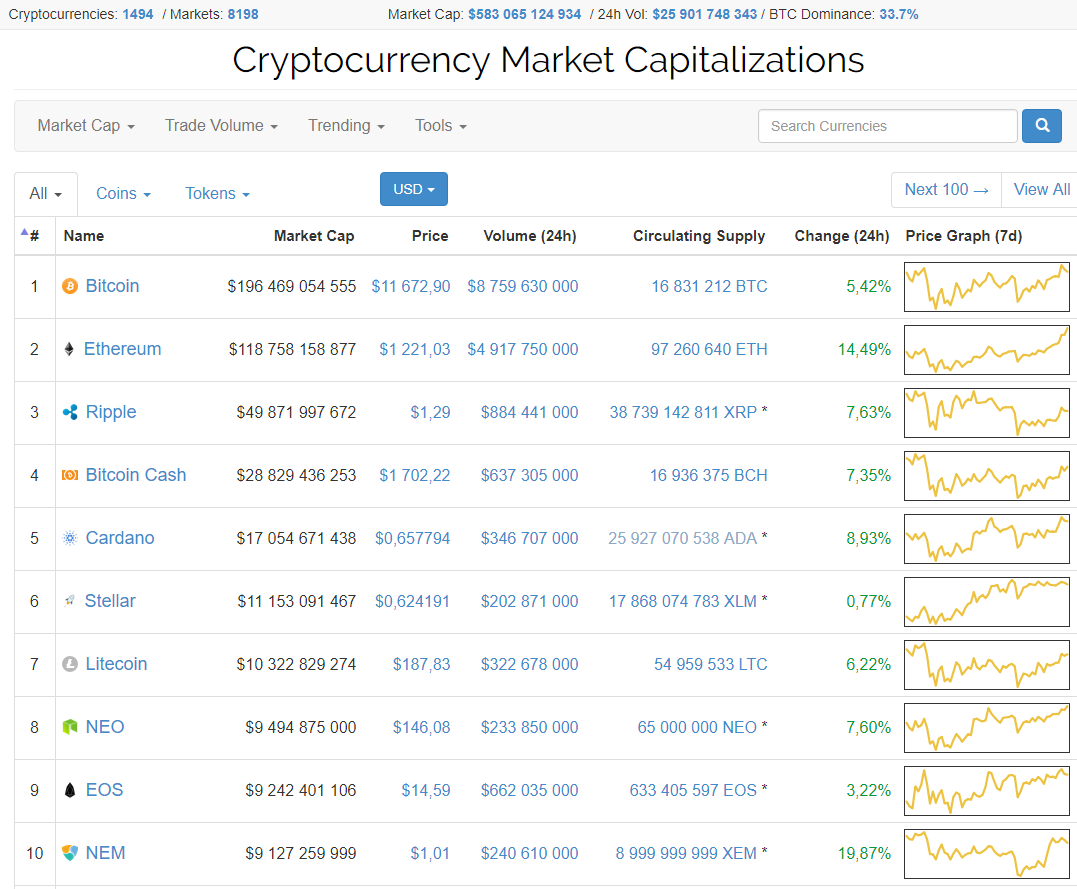Click the Litecoin logo icon
Screen dimensions: 1077x889
(x=70, y=665)
